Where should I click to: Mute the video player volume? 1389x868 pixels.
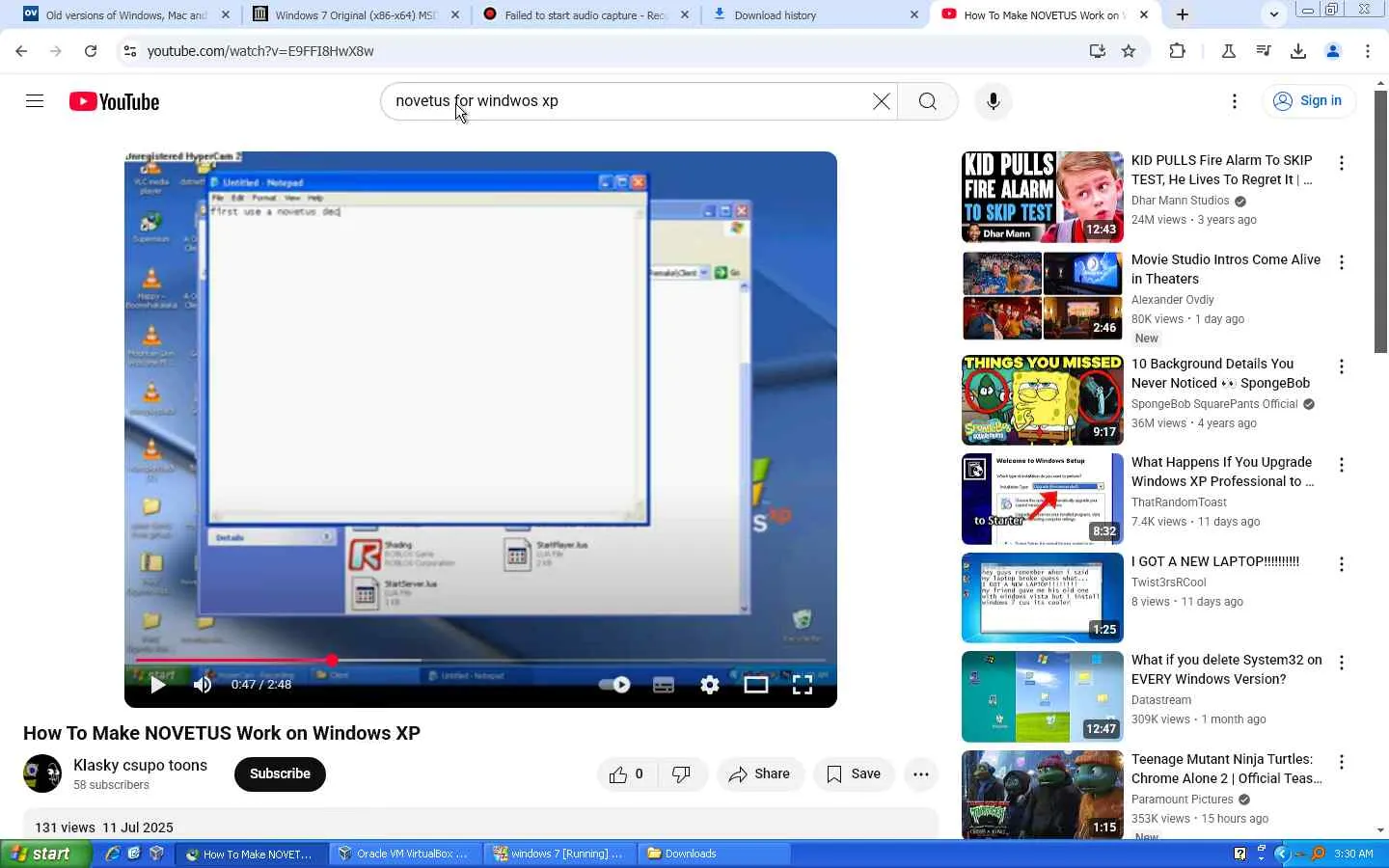point(203,685)
